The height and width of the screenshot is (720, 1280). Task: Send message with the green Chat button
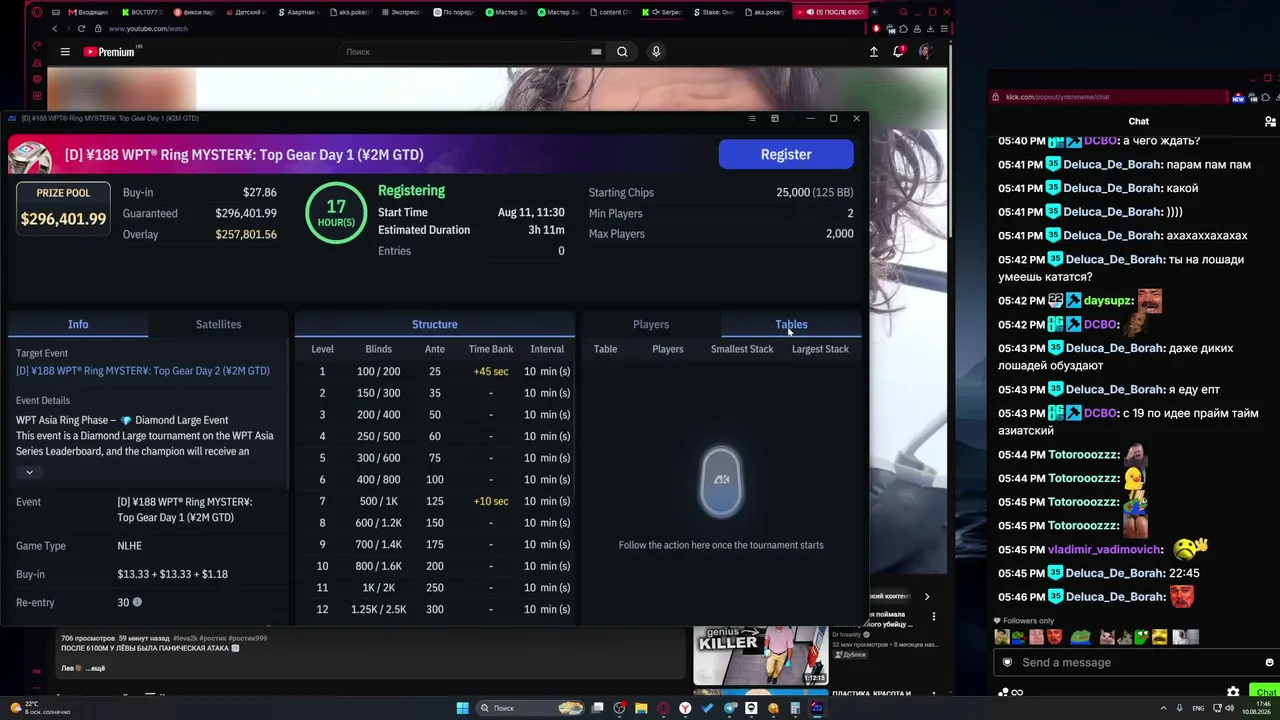(x=1266, y=692)
